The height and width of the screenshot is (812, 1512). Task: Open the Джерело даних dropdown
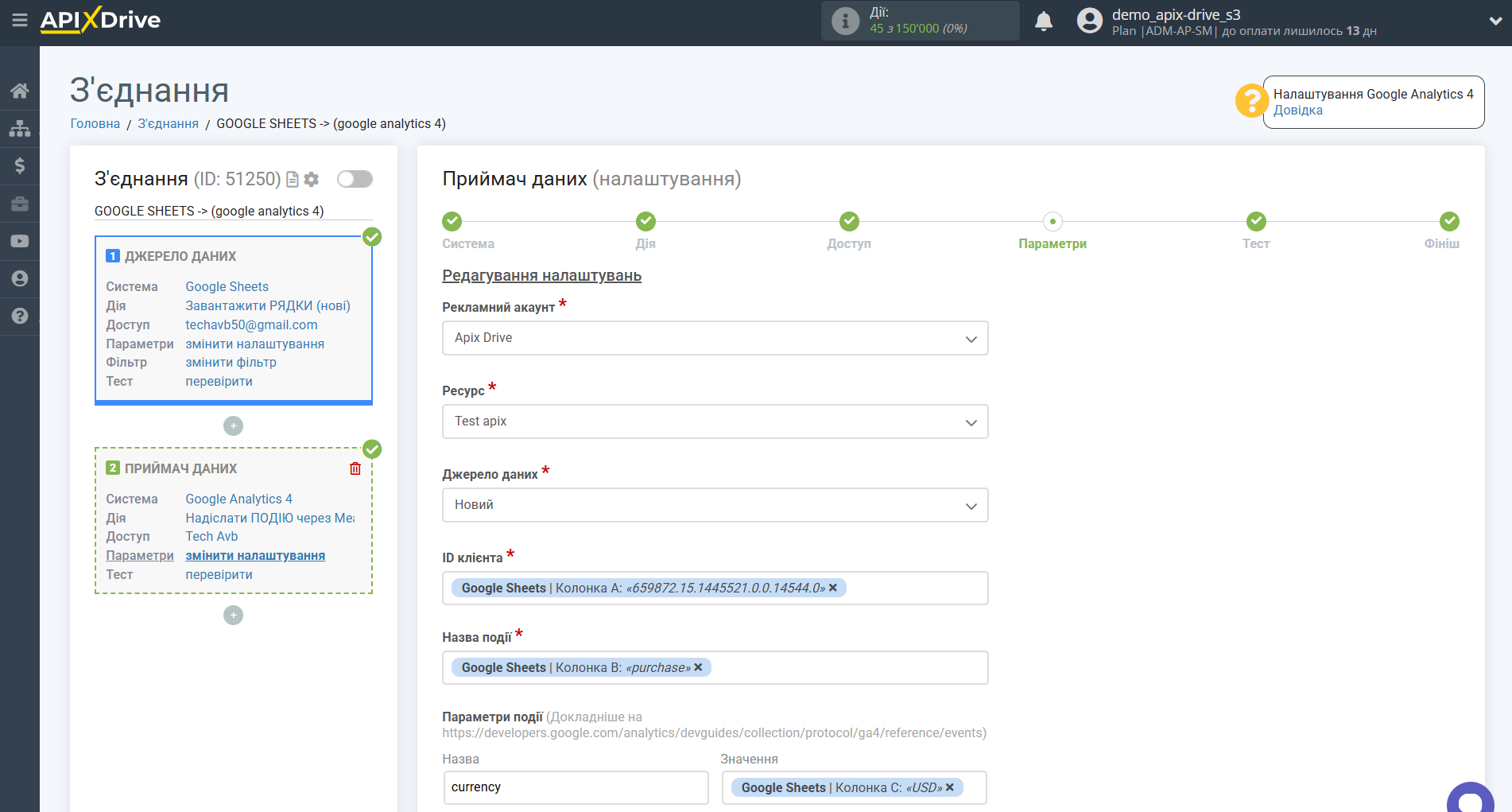click(x=715, y=505)
